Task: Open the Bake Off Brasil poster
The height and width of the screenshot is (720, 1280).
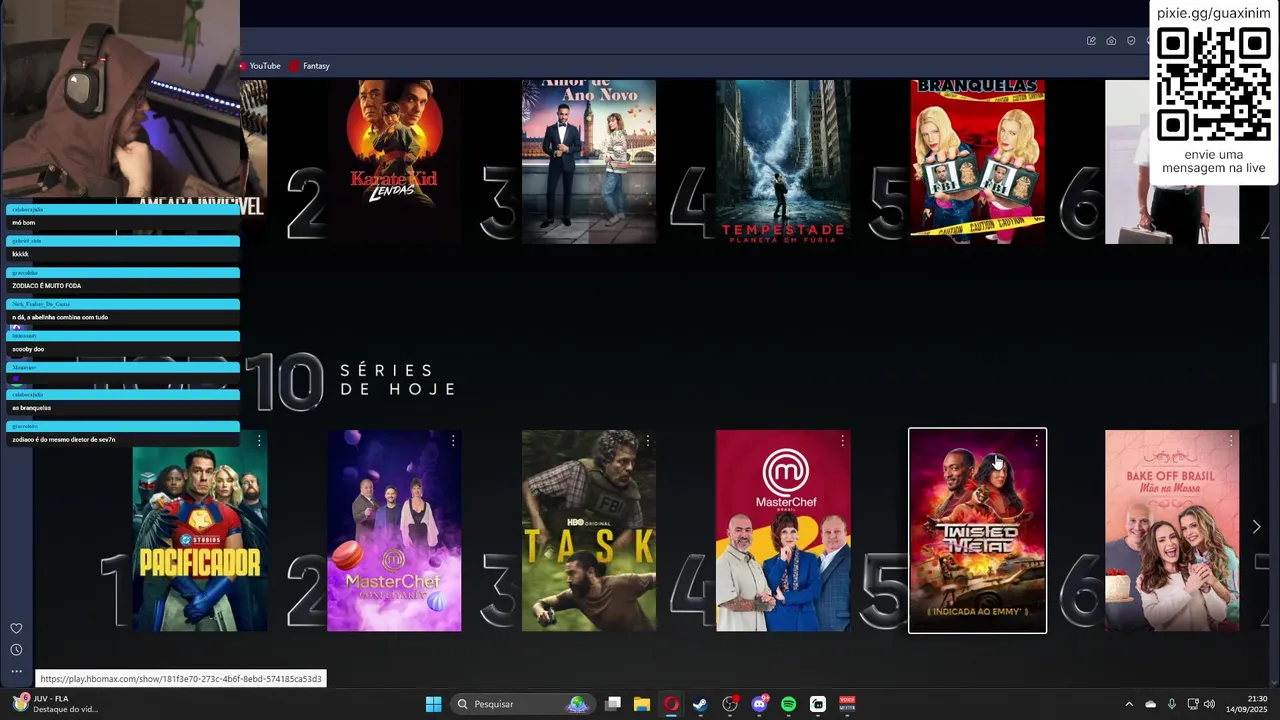Action: pos(1172,531)
